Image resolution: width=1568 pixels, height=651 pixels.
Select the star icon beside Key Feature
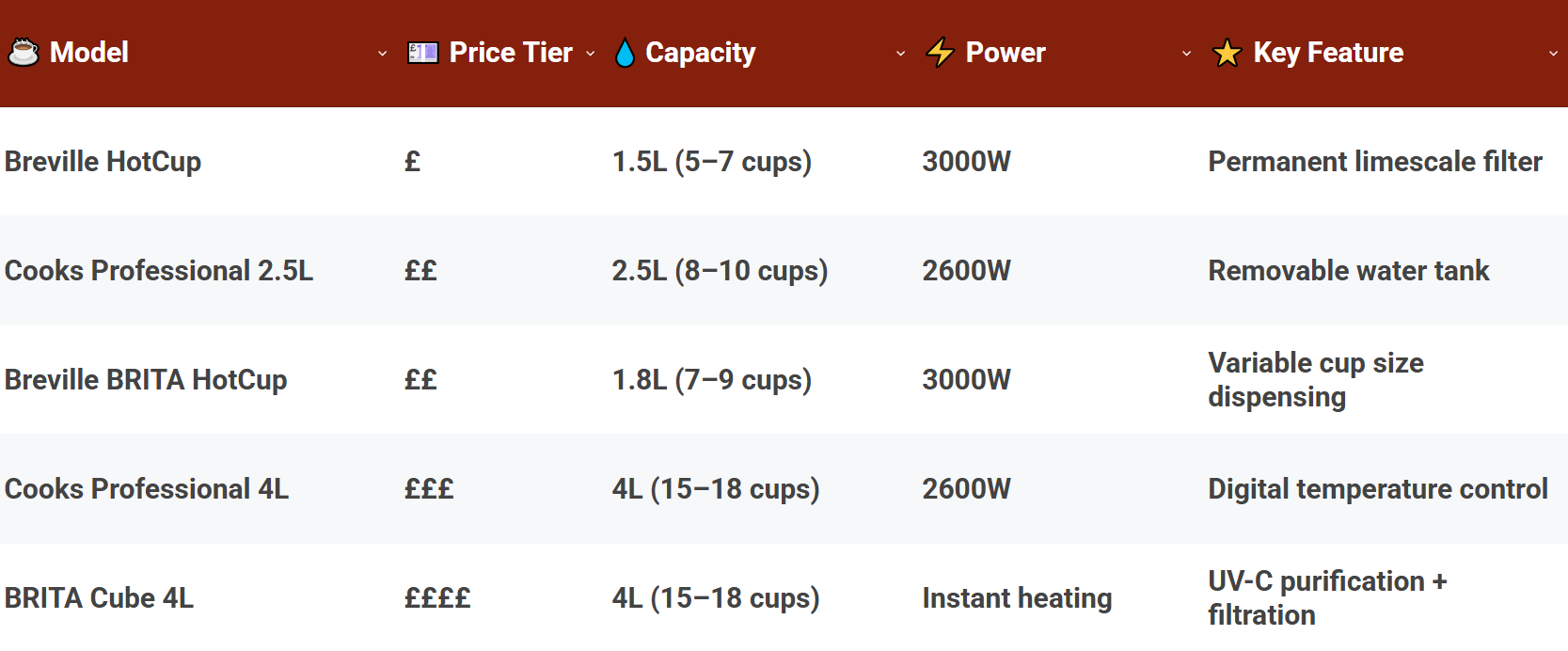click(x=1227, y=52)
